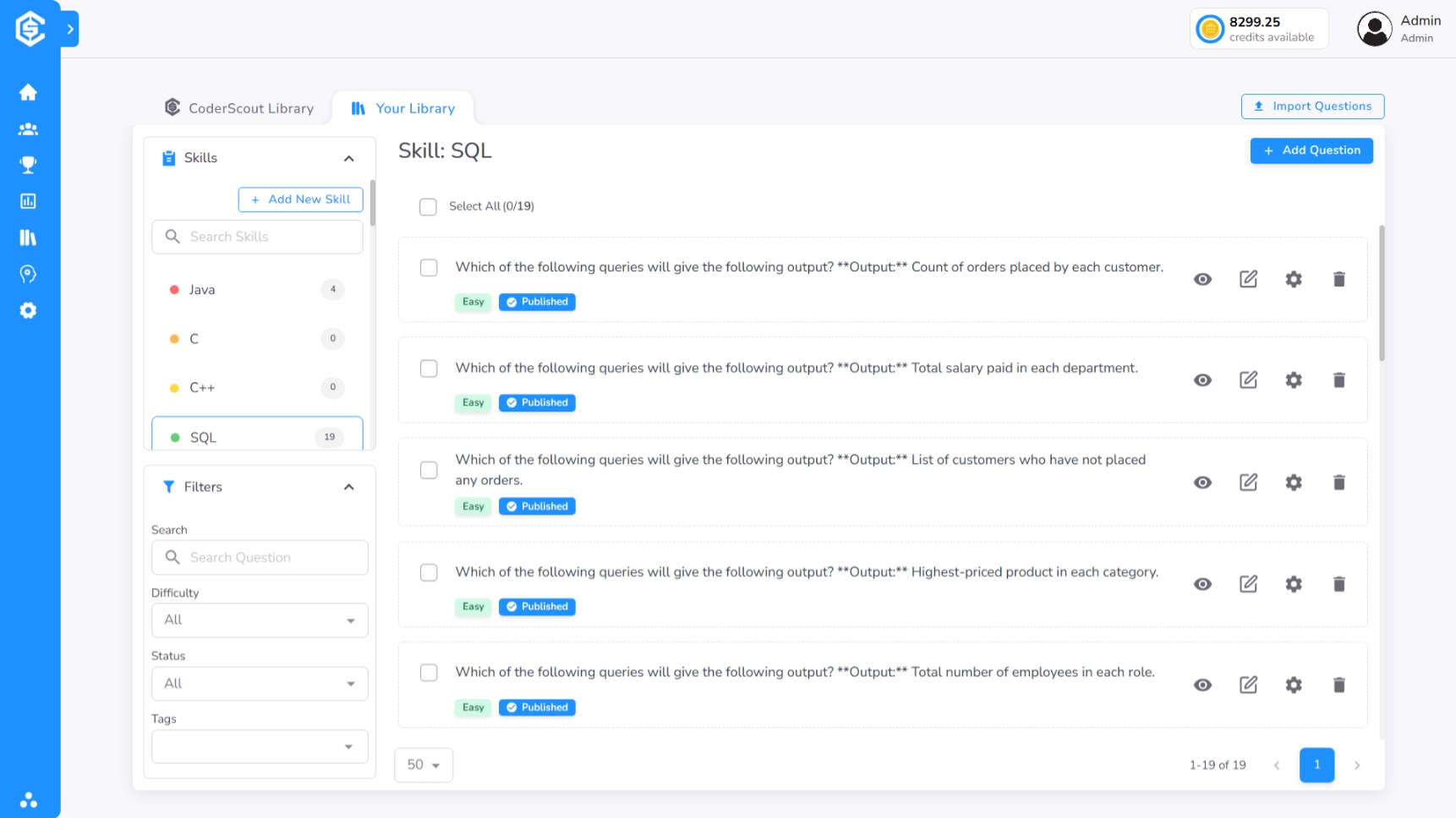Open the home icon in sidebar

pos(28,92)
